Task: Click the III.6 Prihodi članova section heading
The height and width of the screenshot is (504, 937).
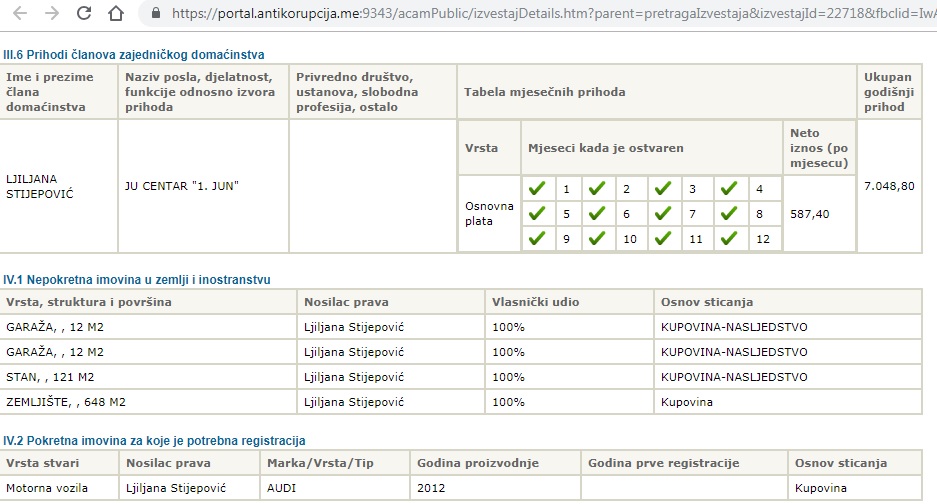Action: 135,55
